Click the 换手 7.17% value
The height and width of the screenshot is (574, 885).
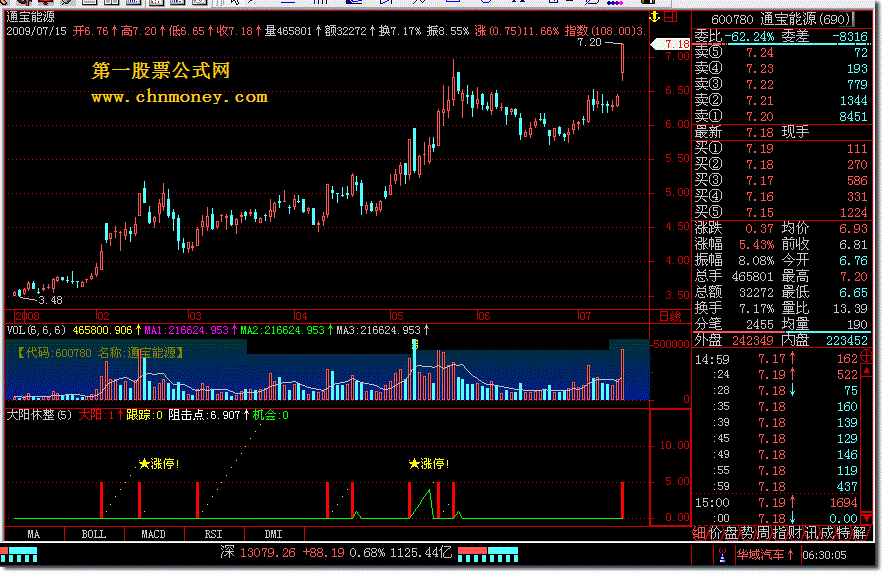(756, 309)
